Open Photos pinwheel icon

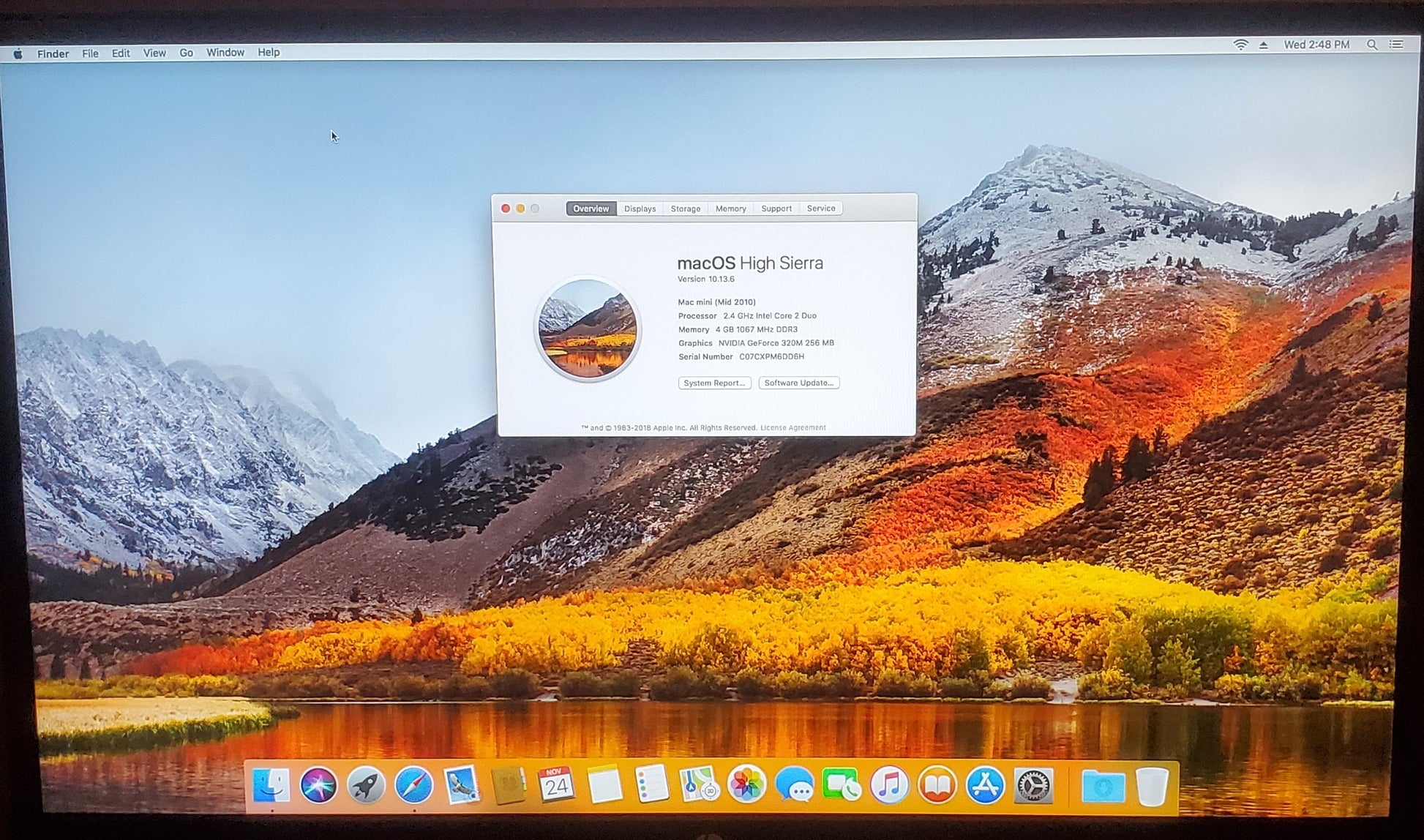pyautogui.click(x=746, y=784)
